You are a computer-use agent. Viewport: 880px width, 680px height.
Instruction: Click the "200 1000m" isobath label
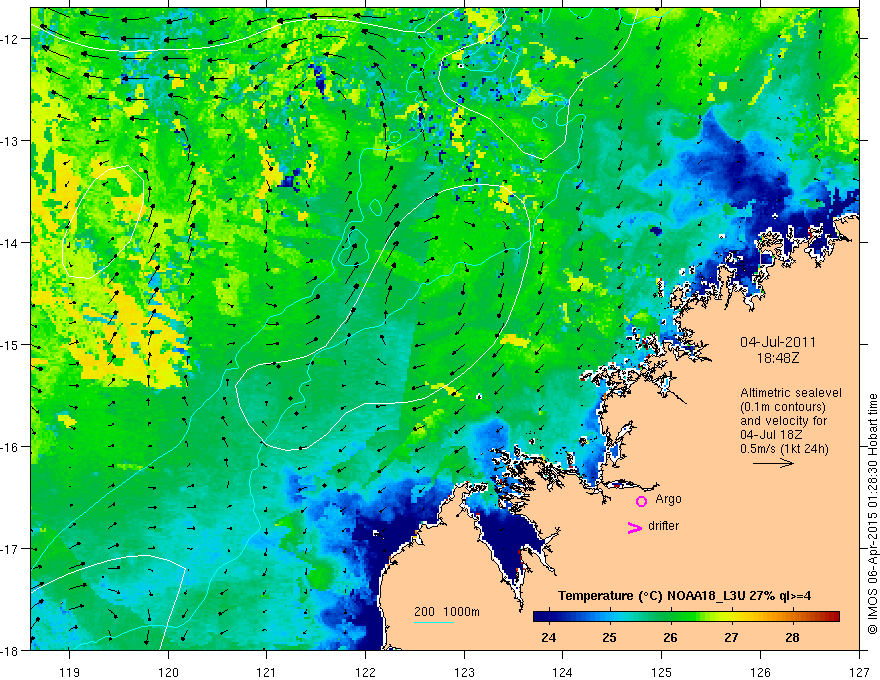point(447,612)
